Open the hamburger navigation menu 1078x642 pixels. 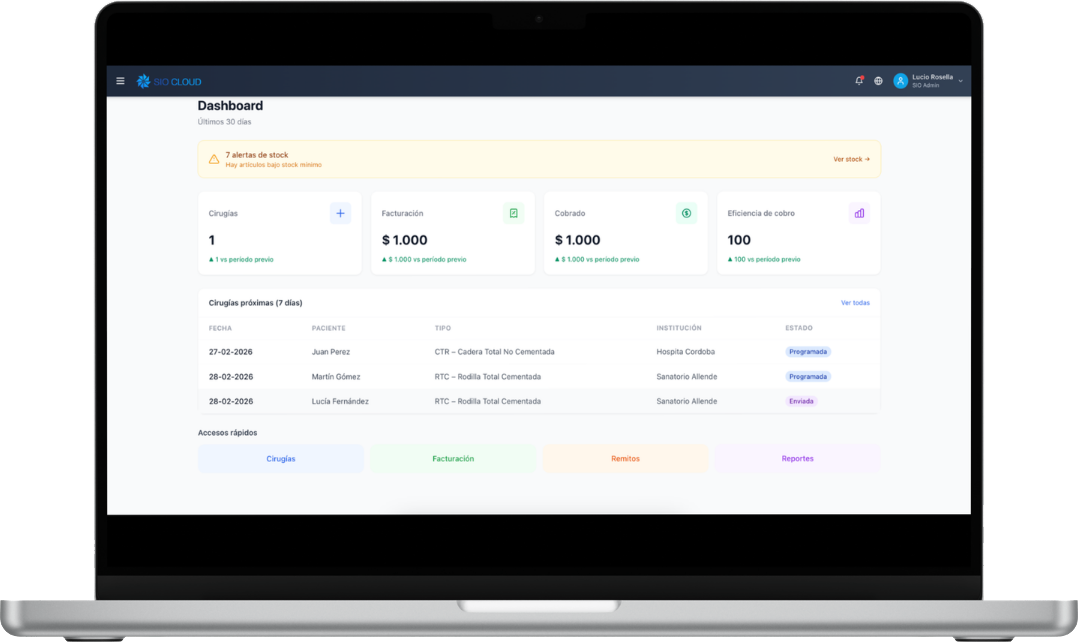(x=120, y=81)
